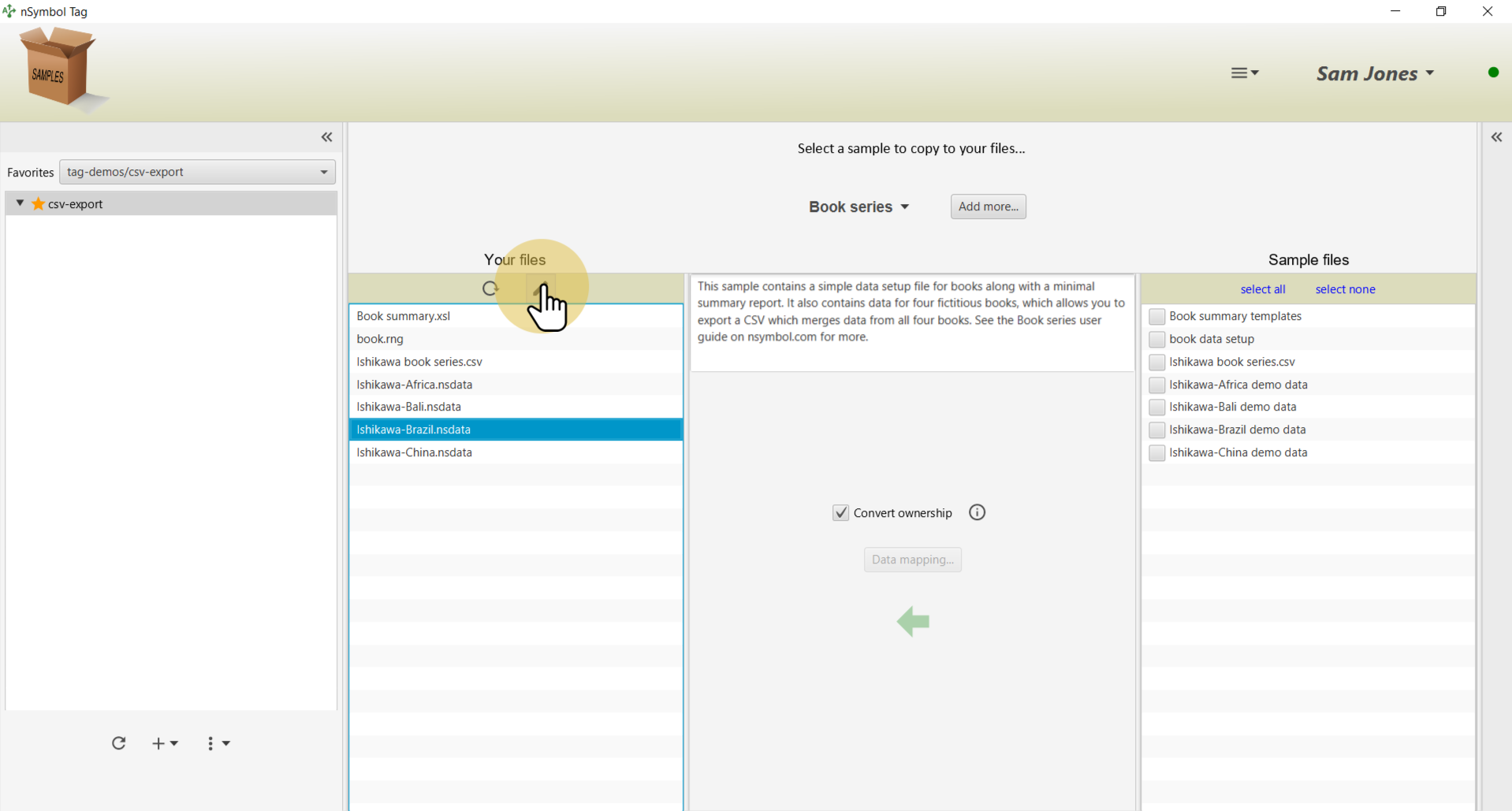Click the info icon beside Convert ownership
This screenshot has height=811, width=1512.
[978, 512]
